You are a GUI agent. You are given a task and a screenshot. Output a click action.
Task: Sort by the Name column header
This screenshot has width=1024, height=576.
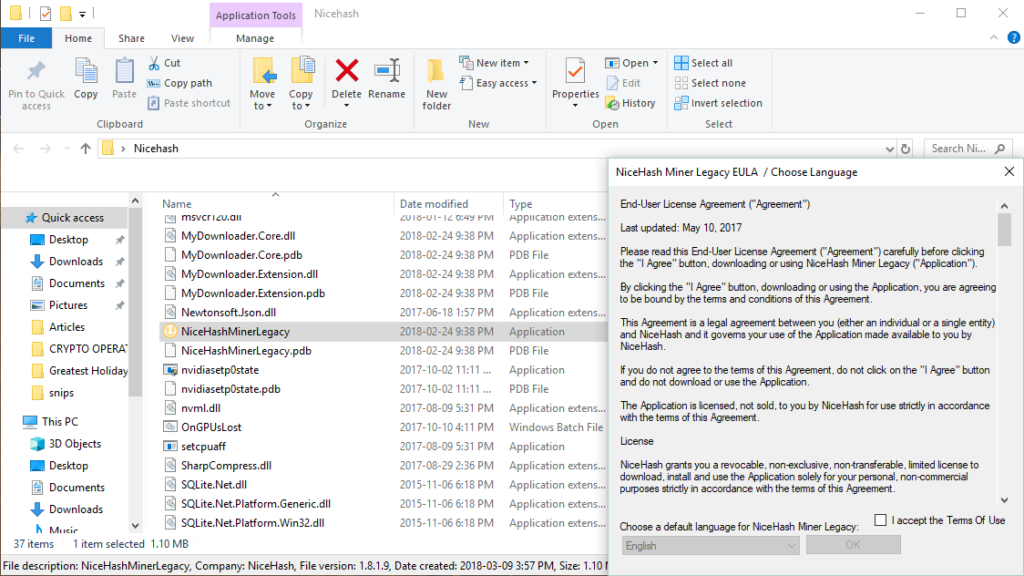177,204
